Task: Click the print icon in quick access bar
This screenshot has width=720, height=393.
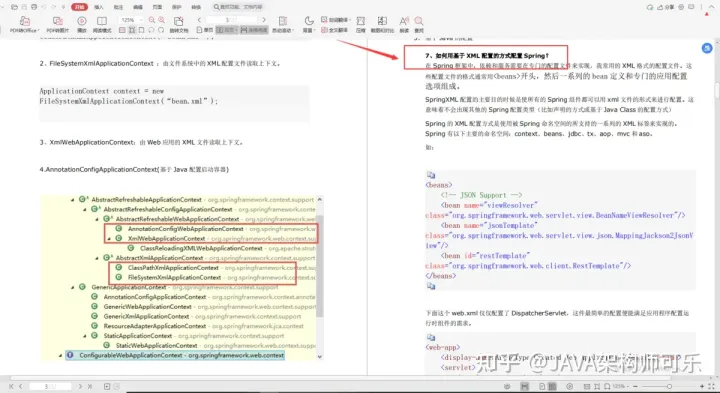Action: tap(34, 7)
